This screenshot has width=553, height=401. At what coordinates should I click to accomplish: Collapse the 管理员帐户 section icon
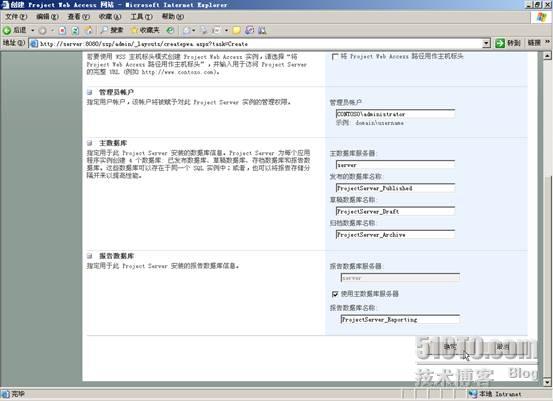(90, 92)
